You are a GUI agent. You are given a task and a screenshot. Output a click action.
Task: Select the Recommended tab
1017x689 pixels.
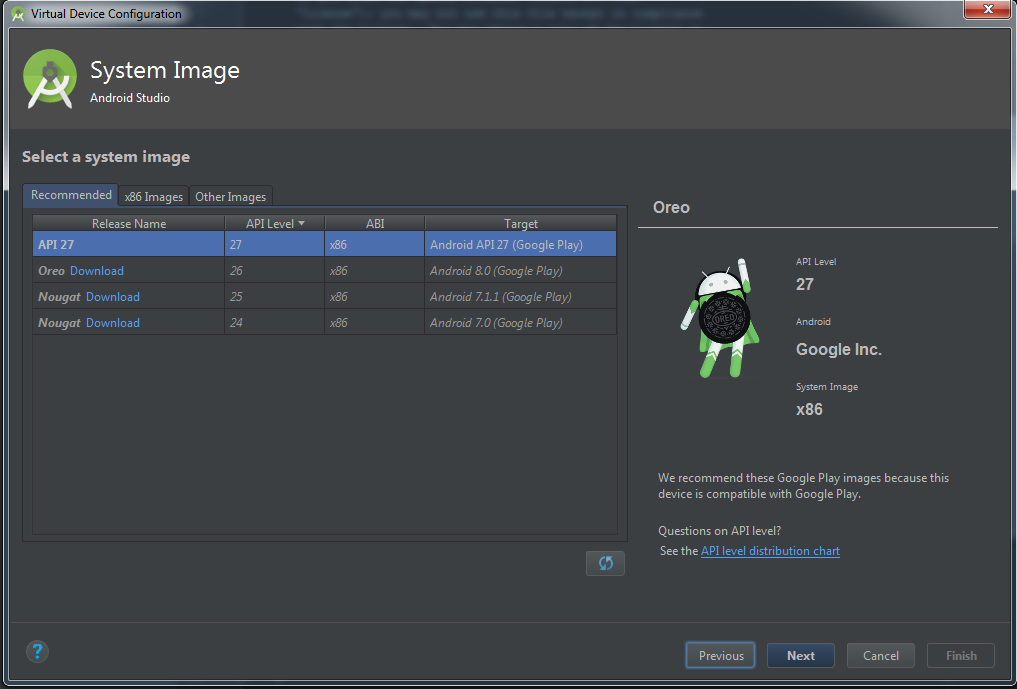click(71, 195)
